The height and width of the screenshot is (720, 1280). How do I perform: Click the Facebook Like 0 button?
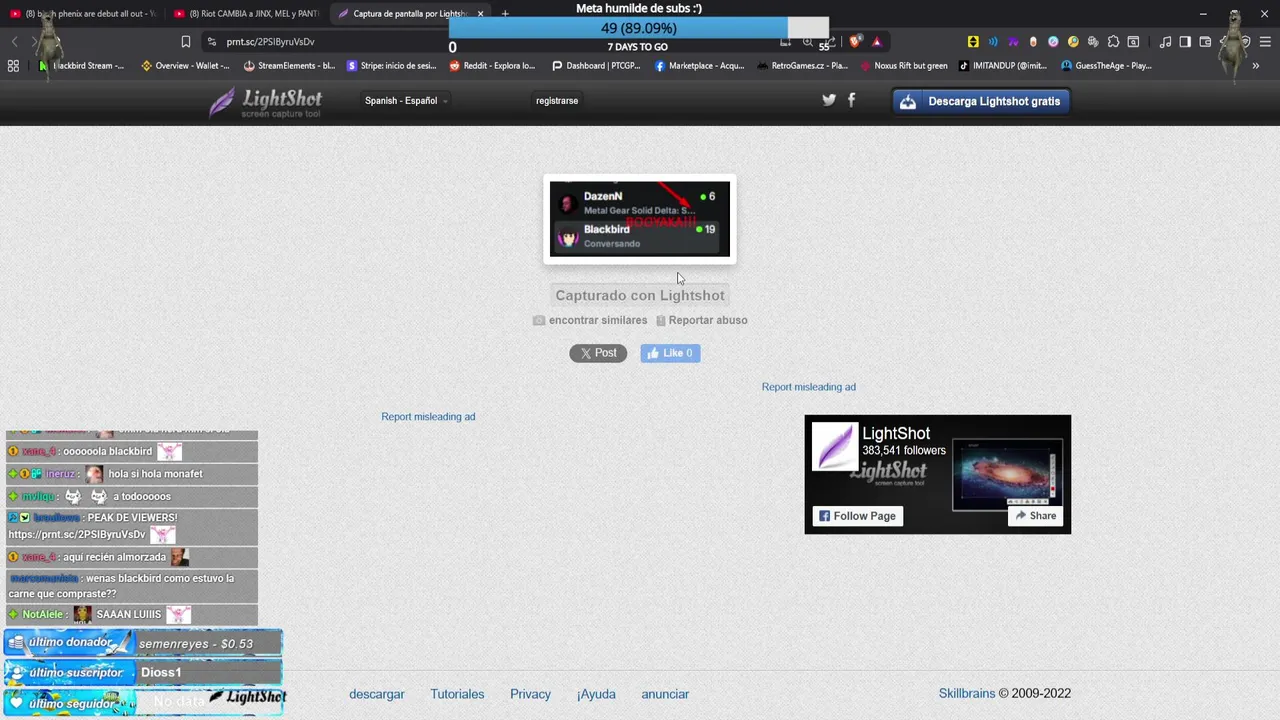(x=670, y=353)
